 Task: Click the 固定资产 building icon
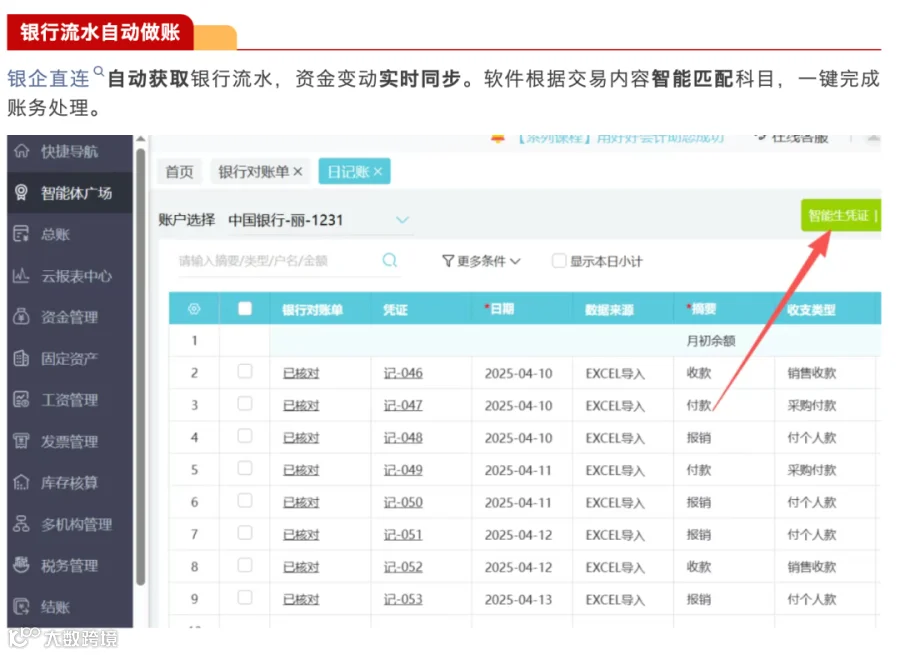click(x=21, y=358)
